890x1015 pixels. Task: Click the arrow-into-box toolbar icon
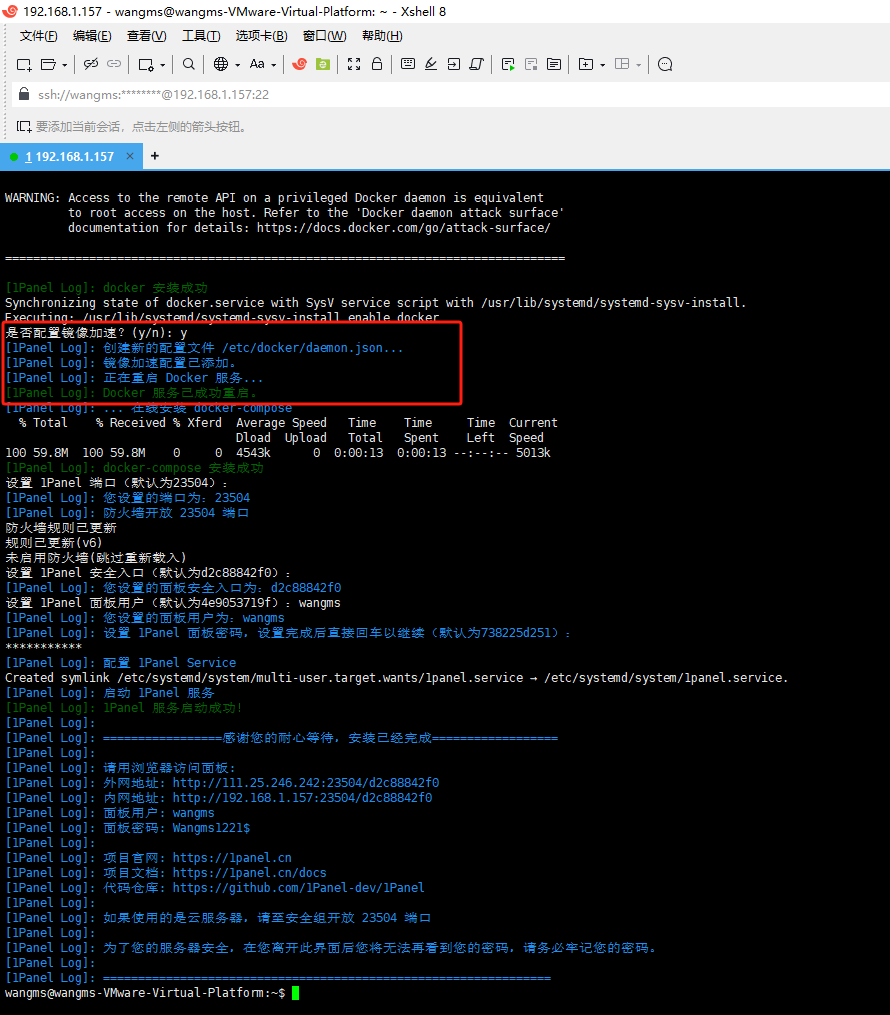(x=454, y=63)
